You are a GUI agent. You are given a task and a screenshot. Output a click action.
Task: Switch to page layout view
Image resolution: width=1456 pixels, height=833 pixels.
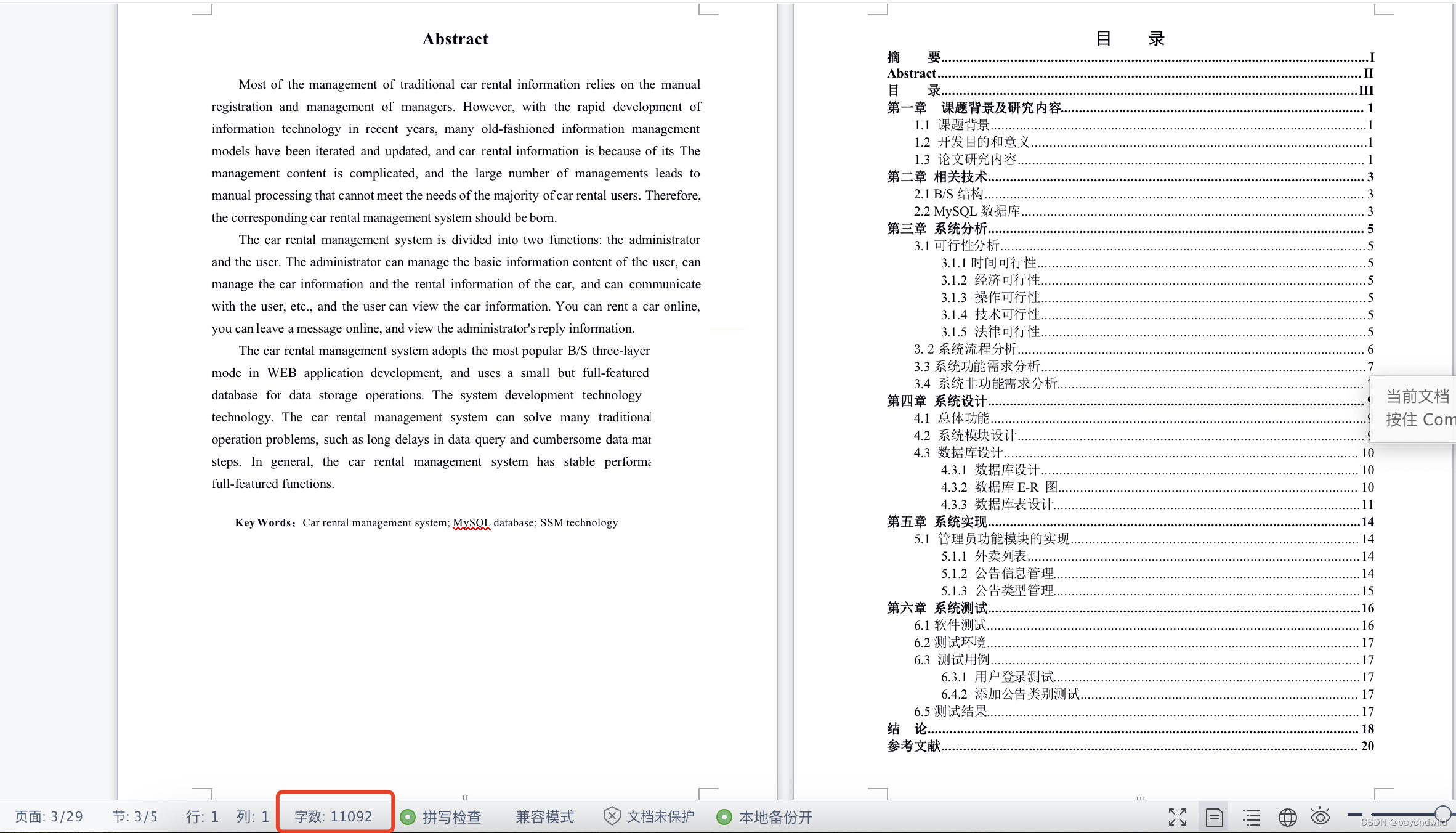pos(1214,817)
